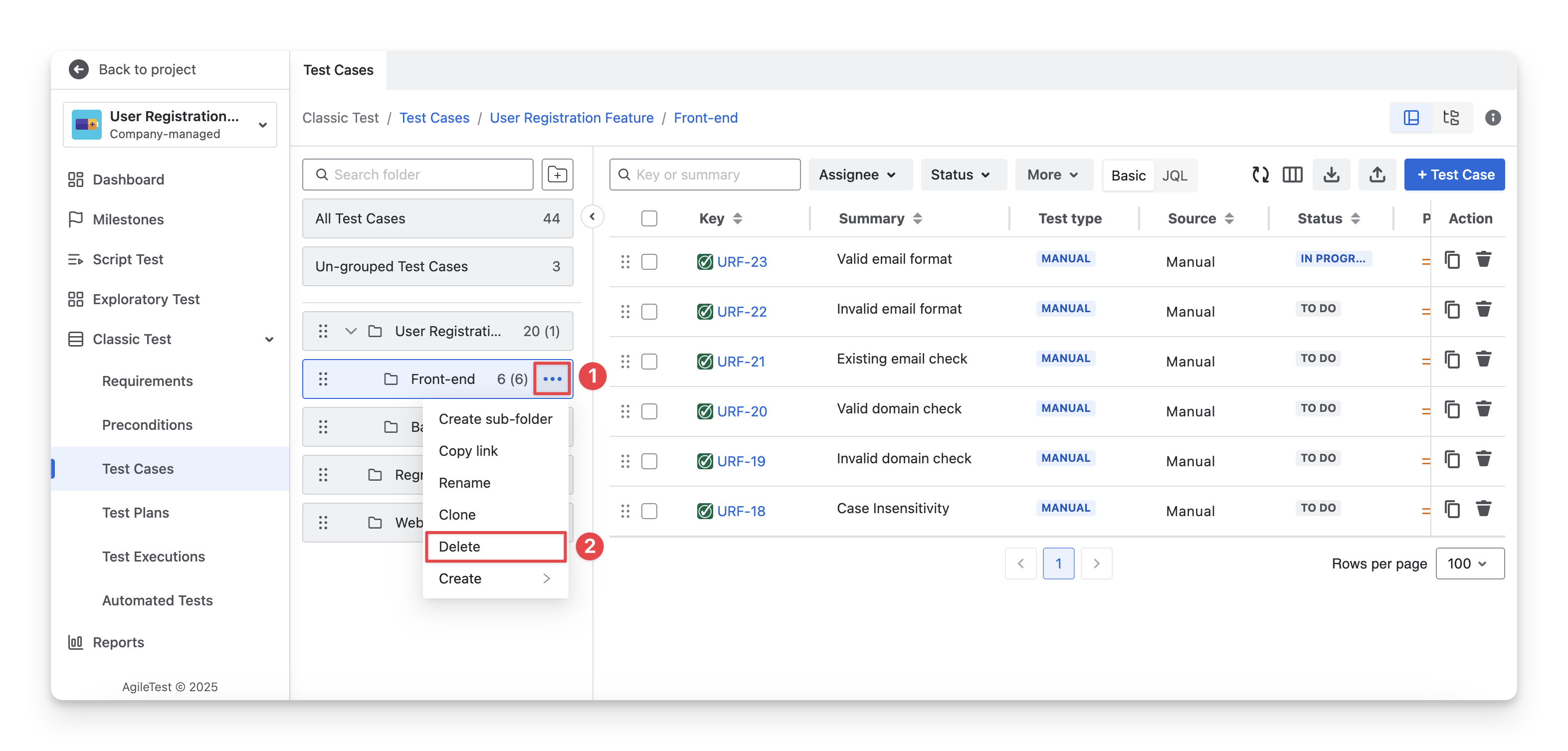Image resolution: width=1568 pixels, height=751 pixels.
Task: Click the refresh test cases icon
Action: tap(1260, 175)
